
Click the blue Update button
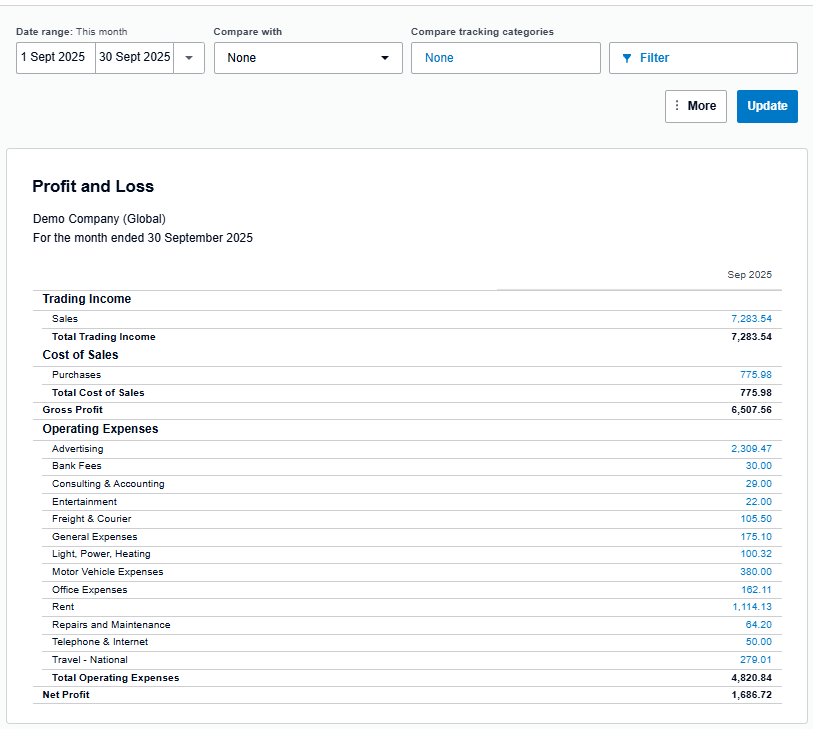coord(767,106)
